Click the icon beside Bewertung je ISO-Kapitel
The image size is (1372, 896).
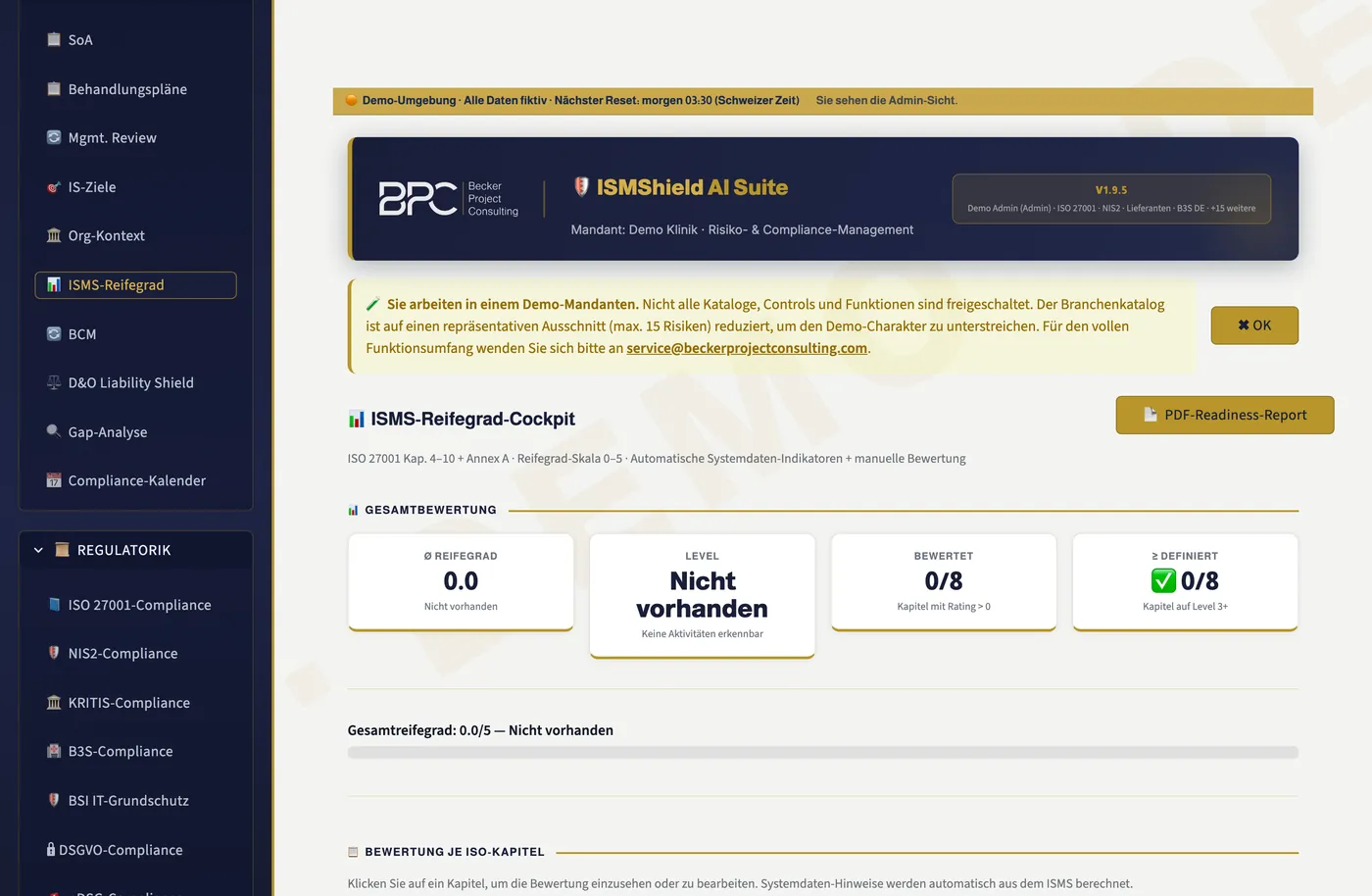tap(354, 852)
